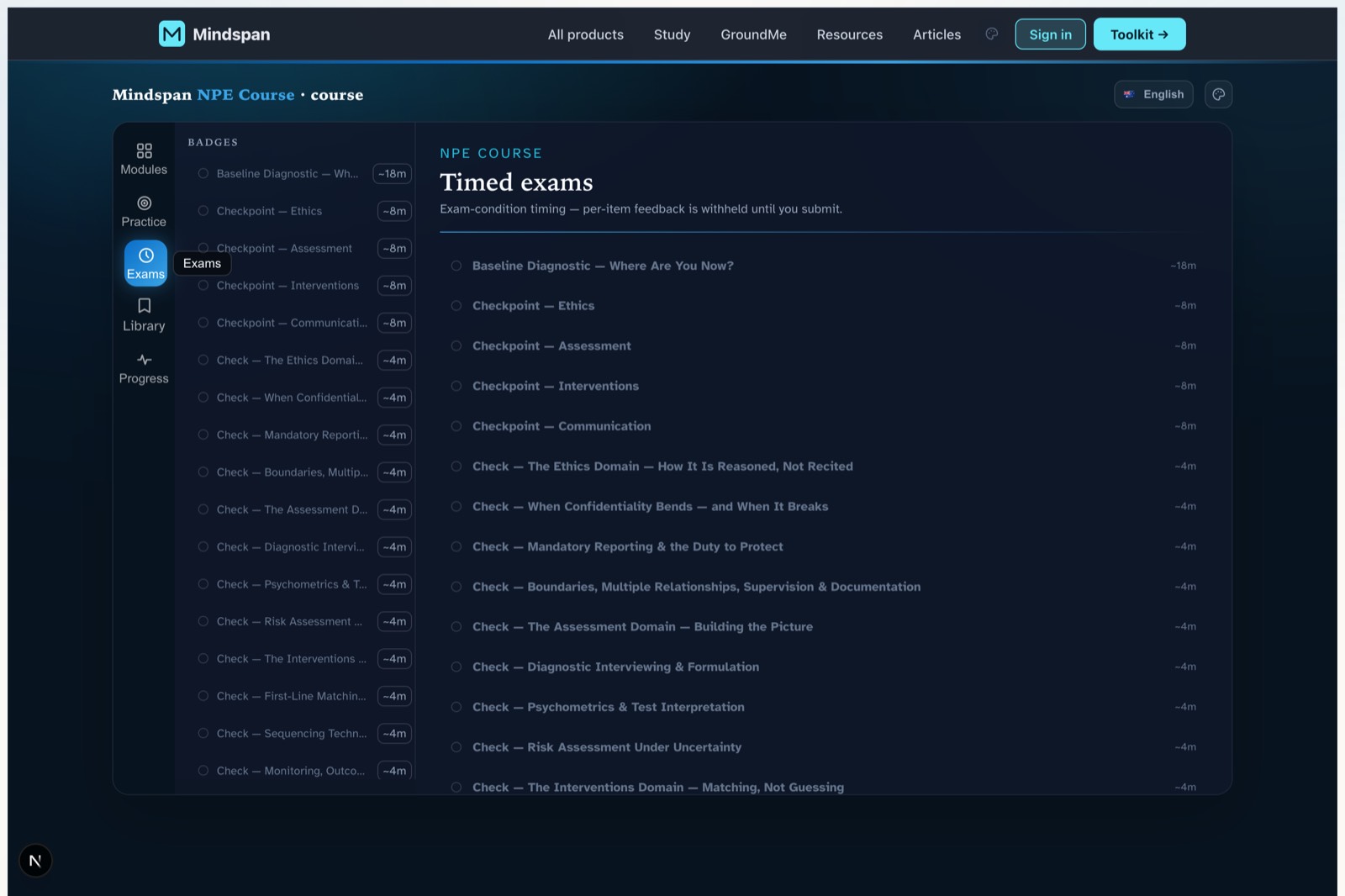Open the All products menu
Viewport: 1345px width, 896px height.
pyautogui.click(x=586, y=34)
